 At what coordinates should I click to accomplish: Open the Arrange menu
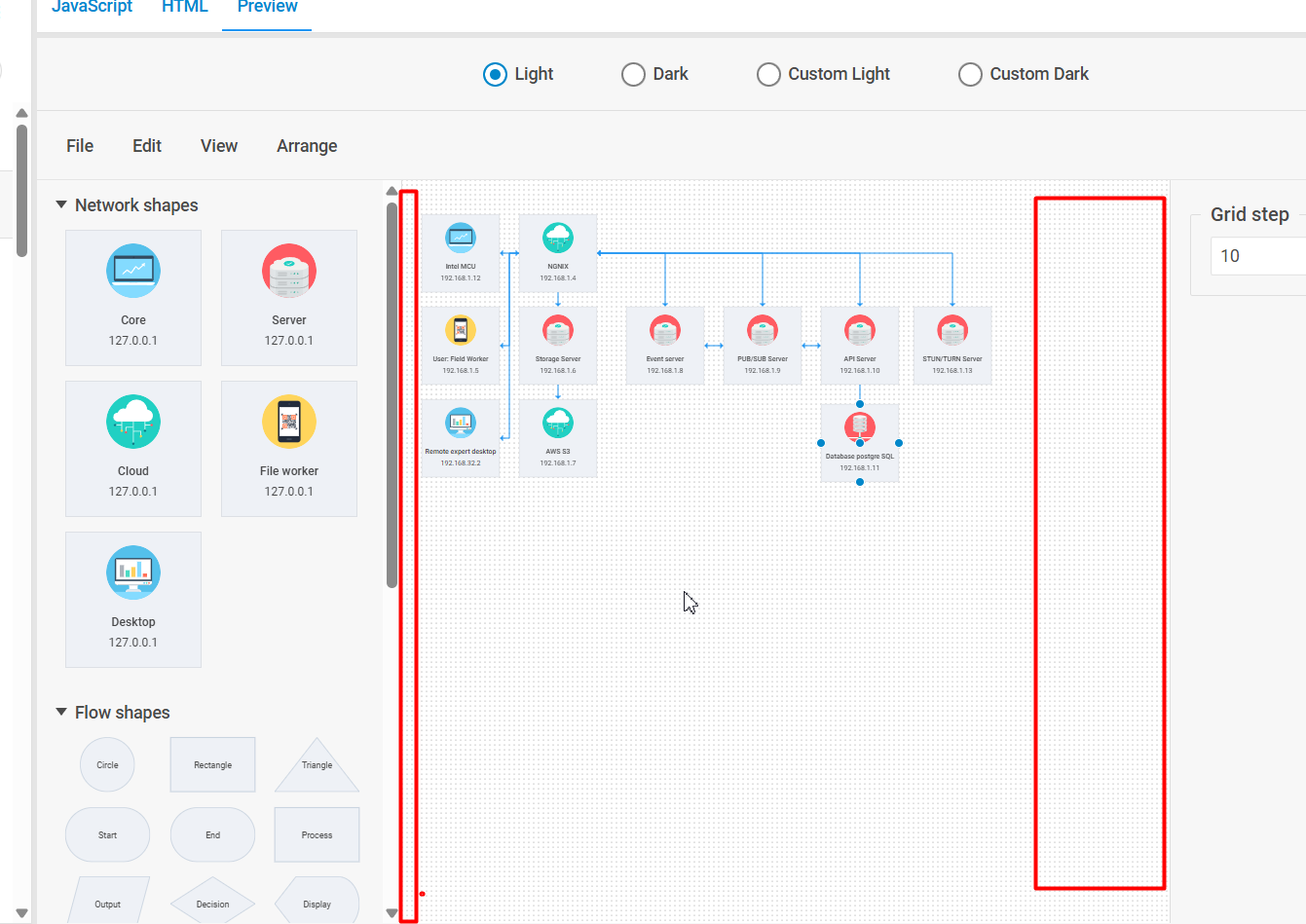(x=307, y=146)
